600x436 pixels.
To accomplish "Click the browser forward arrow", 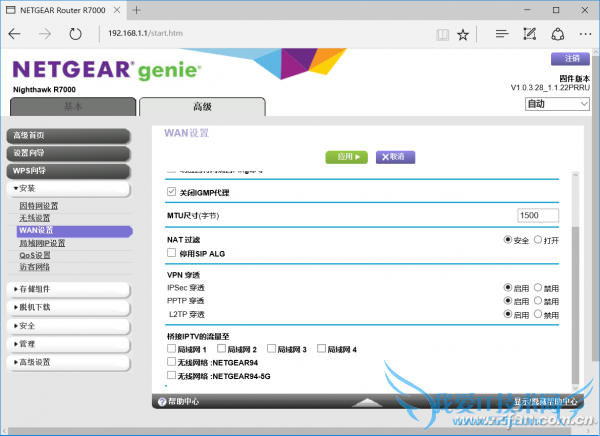I will (x=45, y=34).
